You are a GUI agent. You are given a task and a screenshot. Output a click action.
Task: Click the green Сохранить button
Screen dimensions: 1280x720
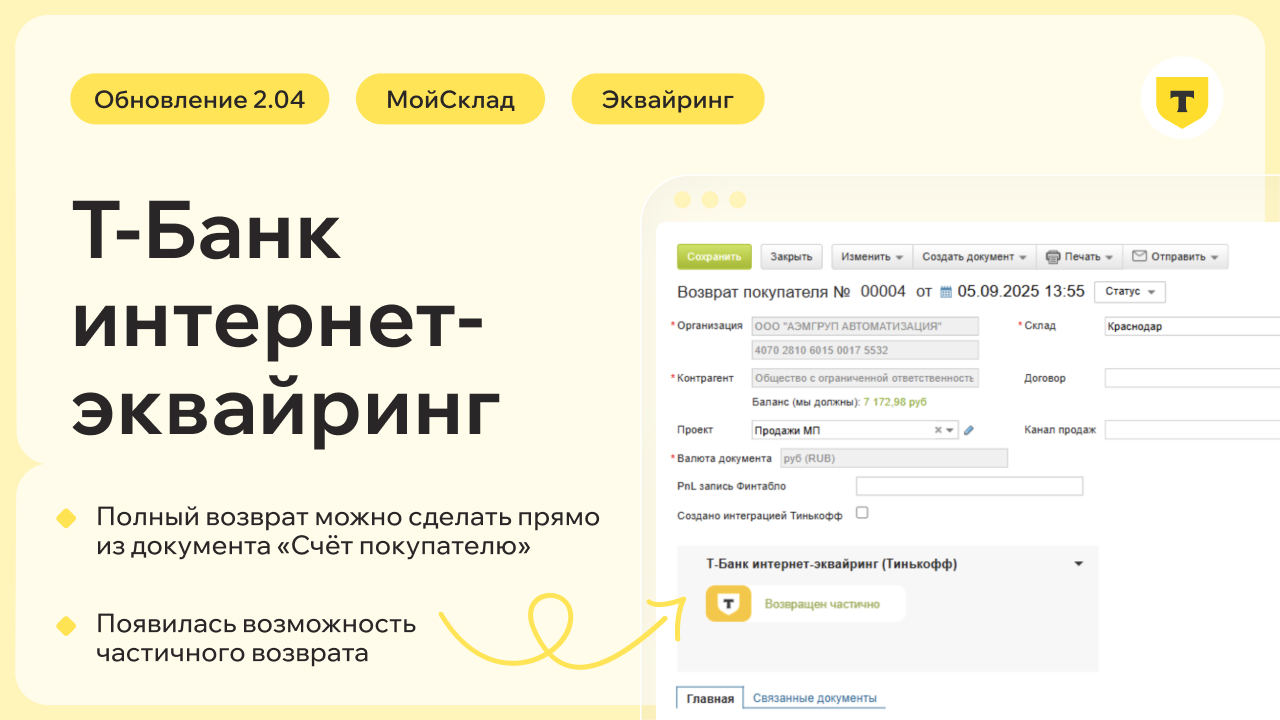pyautogui.click(x=714, y=257)
